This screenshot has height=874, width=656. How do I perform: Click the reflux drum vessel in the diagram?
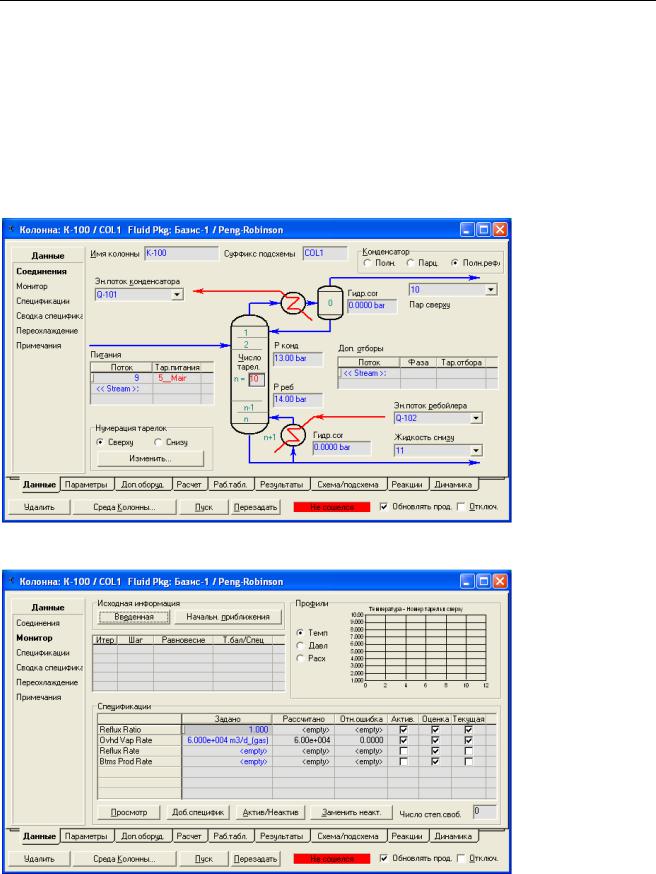tap(330, 303)
